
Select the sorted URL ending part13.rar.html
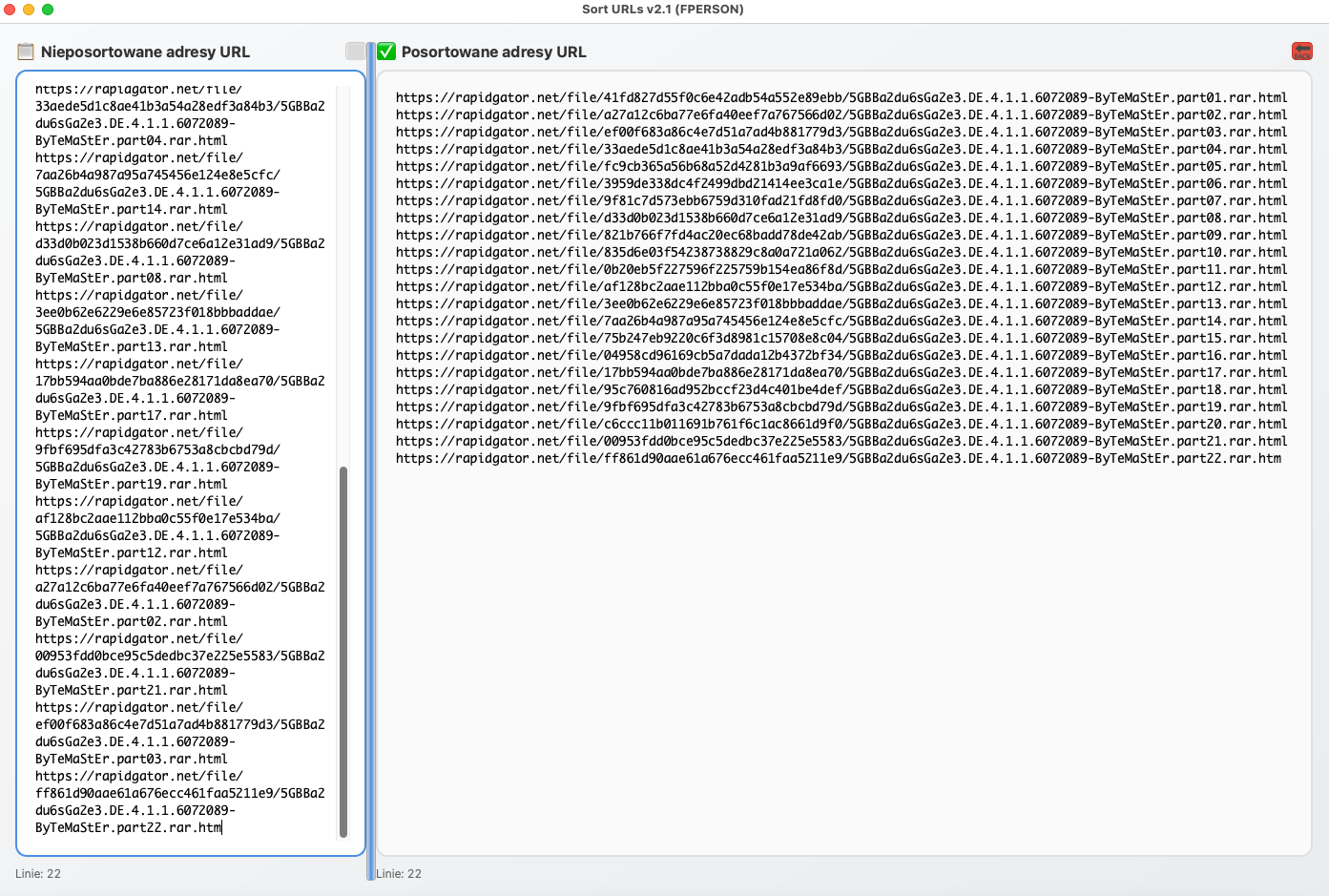(x=841, y=303)
